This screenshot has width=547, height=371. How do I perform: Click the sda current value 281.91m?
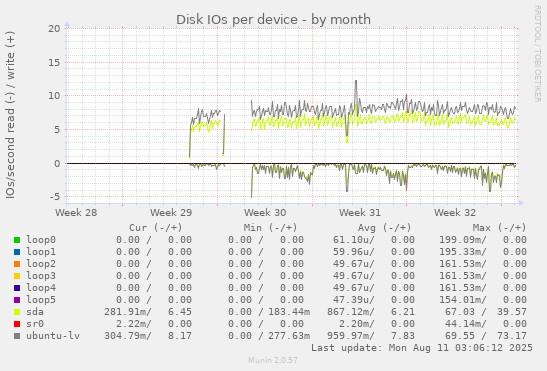pyautogui.click(x=128, y=311)
